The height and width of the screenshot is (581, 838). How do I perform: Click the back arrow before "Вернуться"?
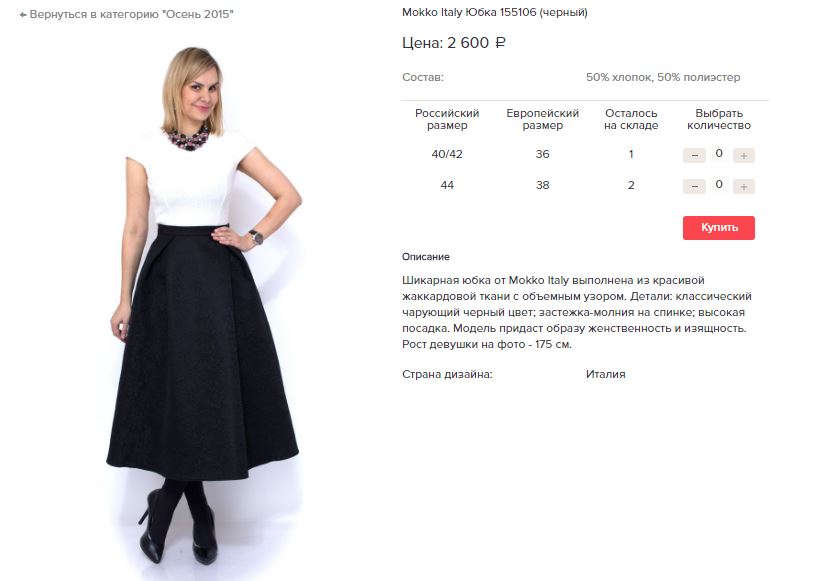[23, 15]
